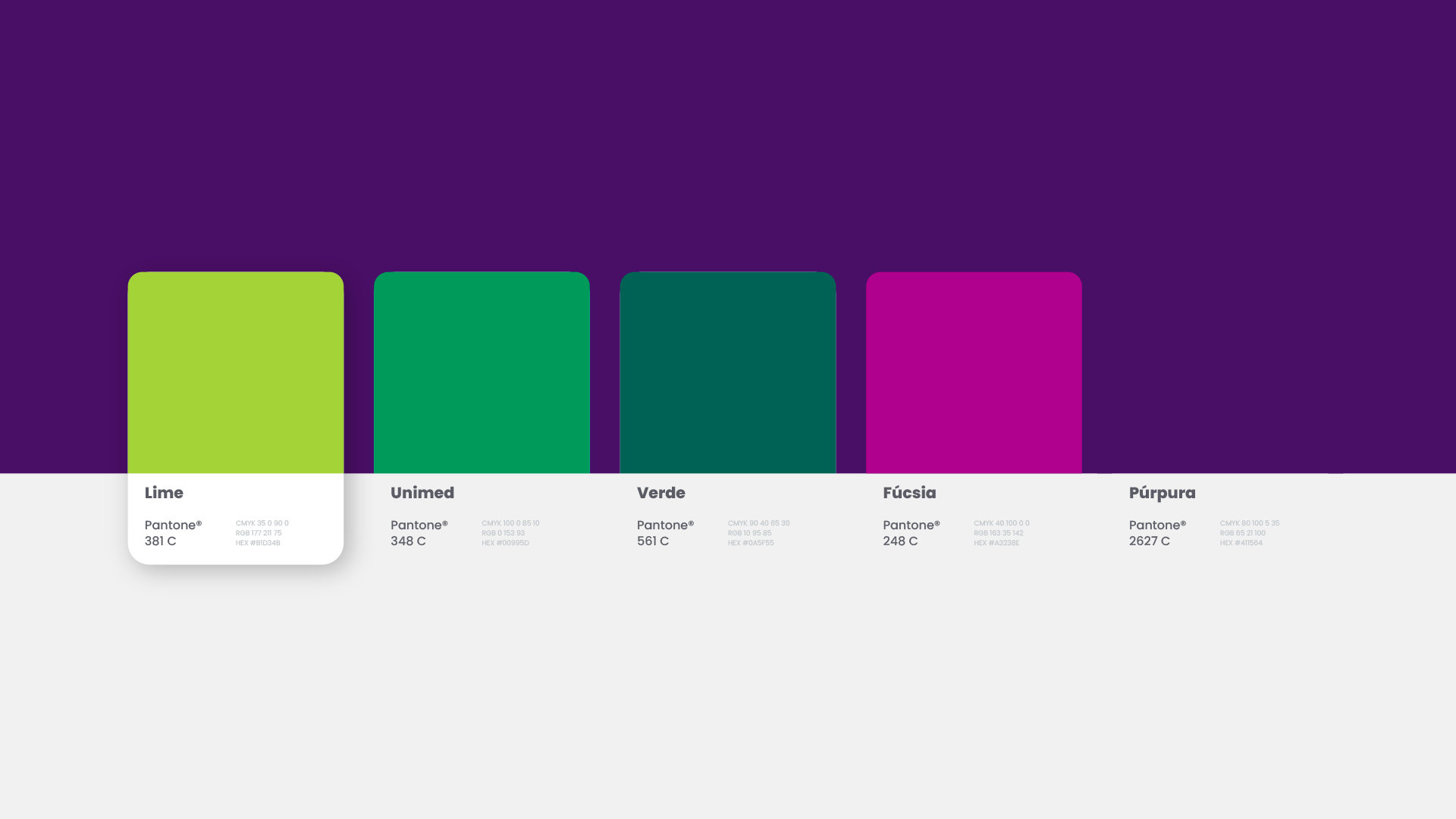The image size is (1456, 819).
Task: Click the 'HEX #0A5F55' value
Action: tap(751, 543)
